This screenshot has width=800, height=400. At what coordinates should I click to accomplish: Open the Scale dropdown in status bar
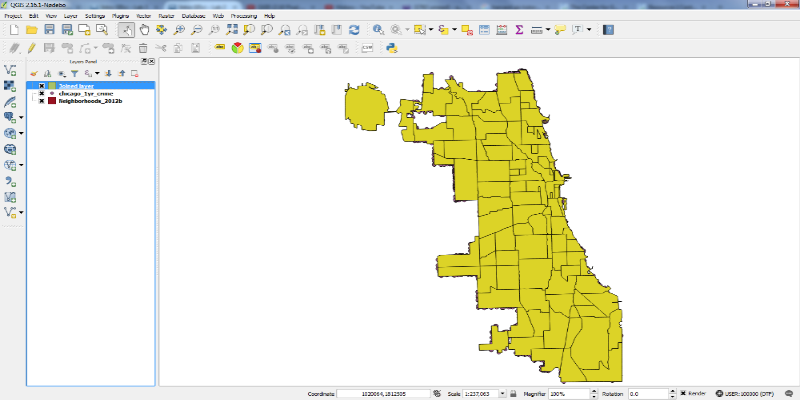pyautogui.click(x=500, y=394)
